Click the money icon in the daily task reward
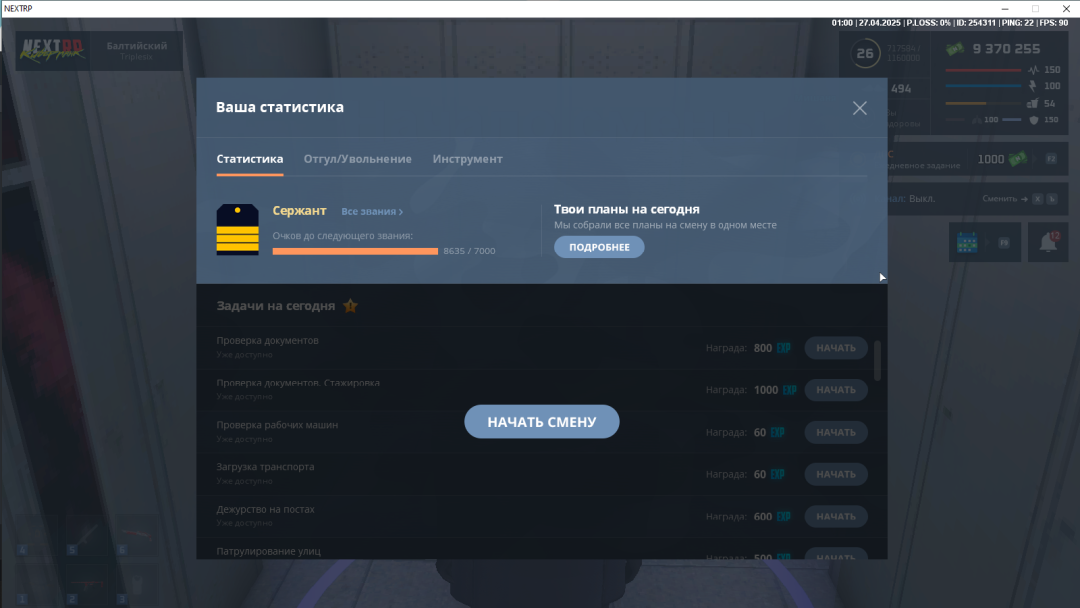The height and width of the screenshot is (608, 1080). point(1018,159)
